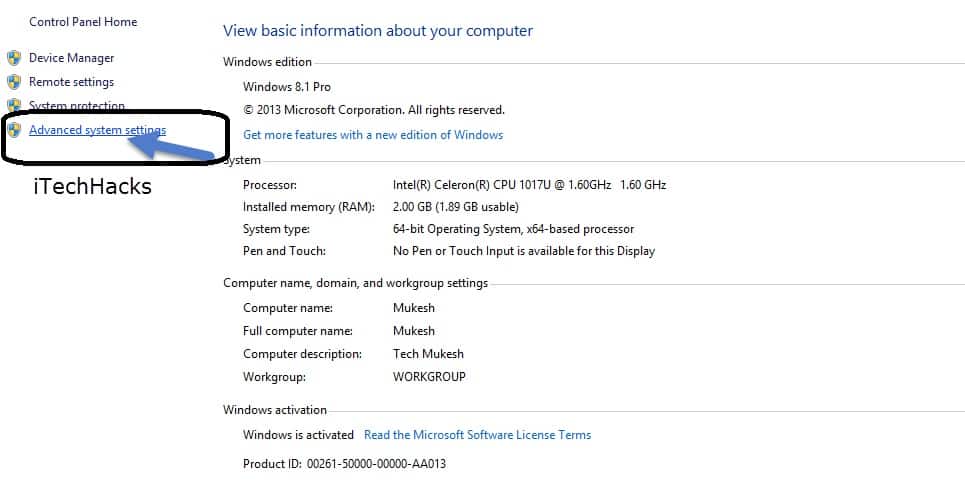Open the Remote settings link

pos(71,82)
